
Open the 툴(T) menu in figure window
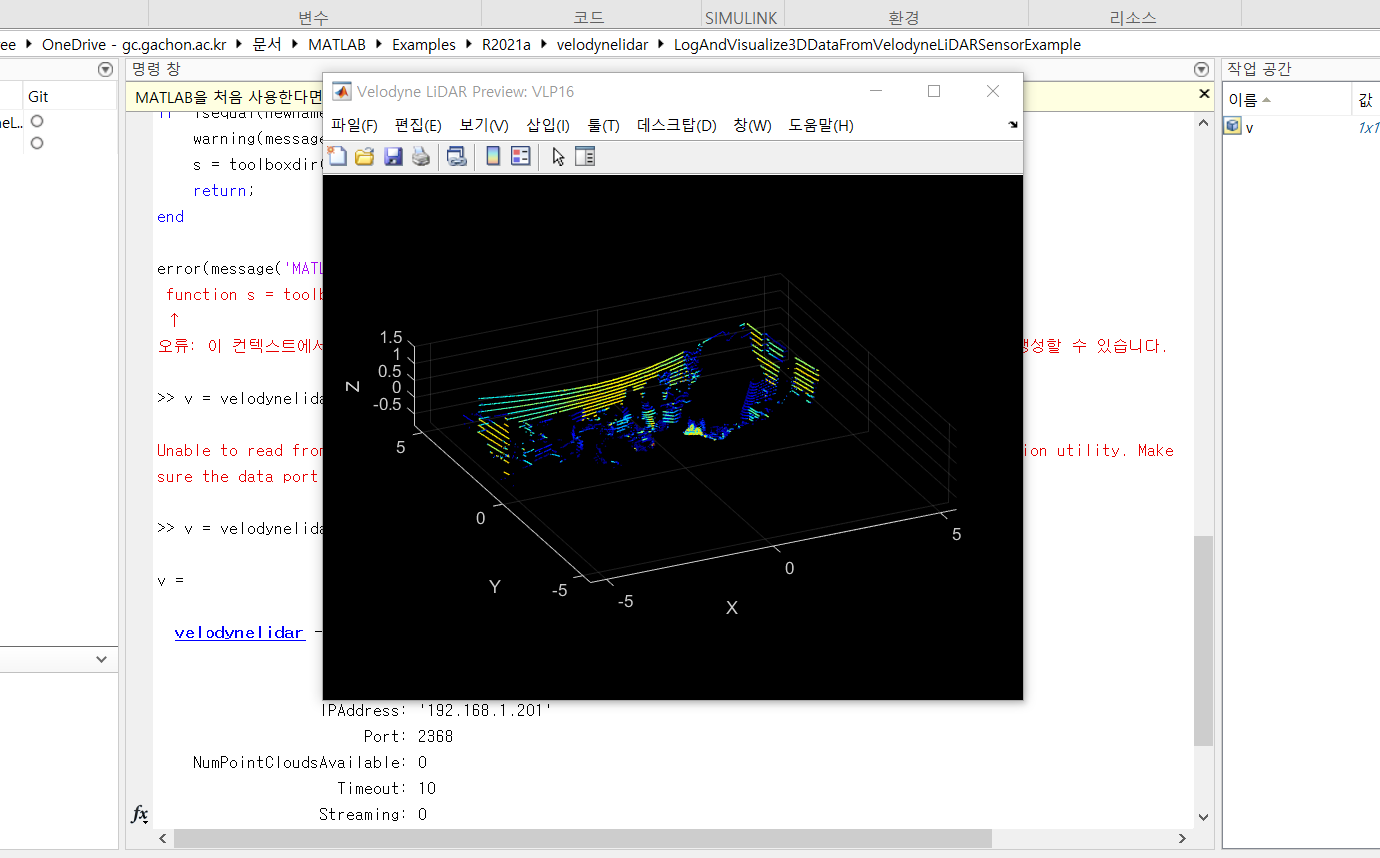pyautogui.click(x=604, y=125)
